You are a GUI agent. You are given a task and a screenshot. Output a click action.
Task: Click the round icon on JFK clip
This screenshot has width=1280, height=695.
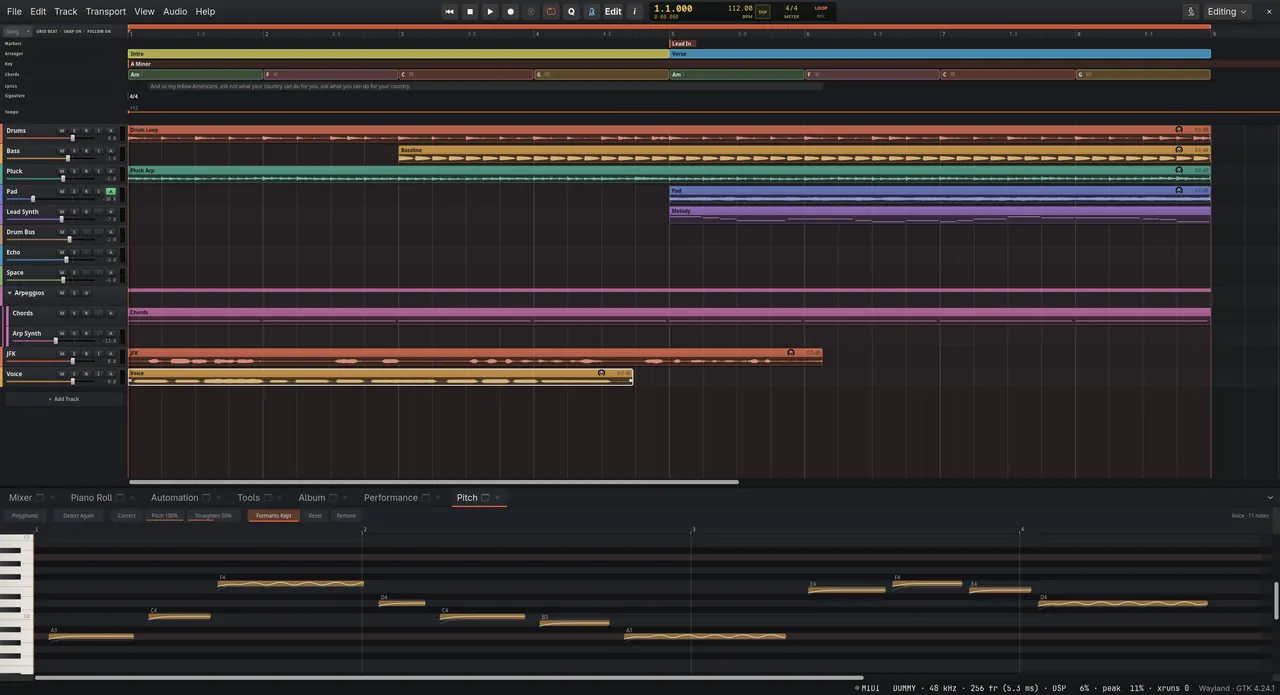pos(791,353)
